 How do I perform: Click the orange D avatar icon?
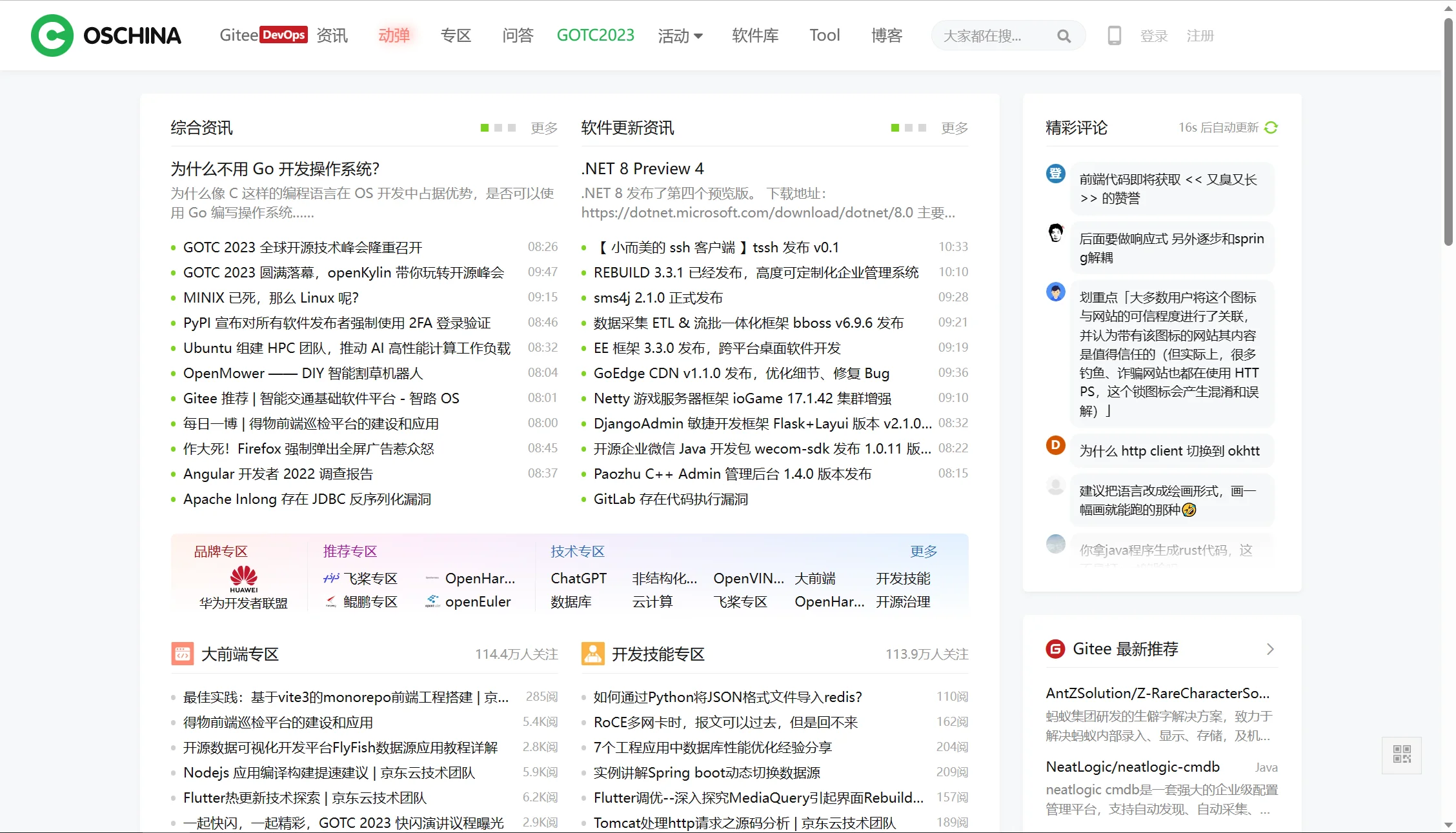(x=1055, y=445)
